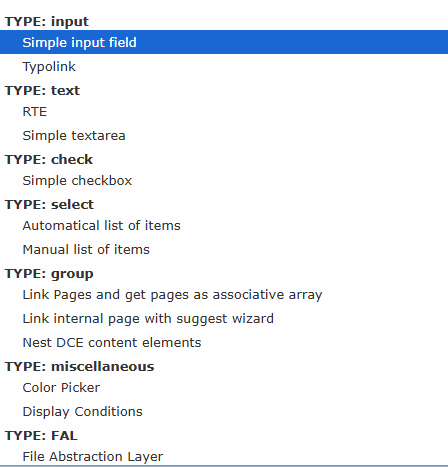Click the TYPE: group heading
This screenshot has width=448, height=467.
click(49, 274)
